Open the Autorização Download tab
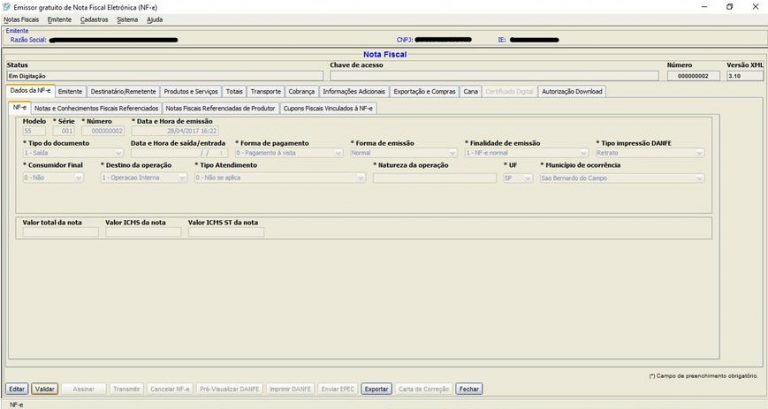 (x=572, y=92)
